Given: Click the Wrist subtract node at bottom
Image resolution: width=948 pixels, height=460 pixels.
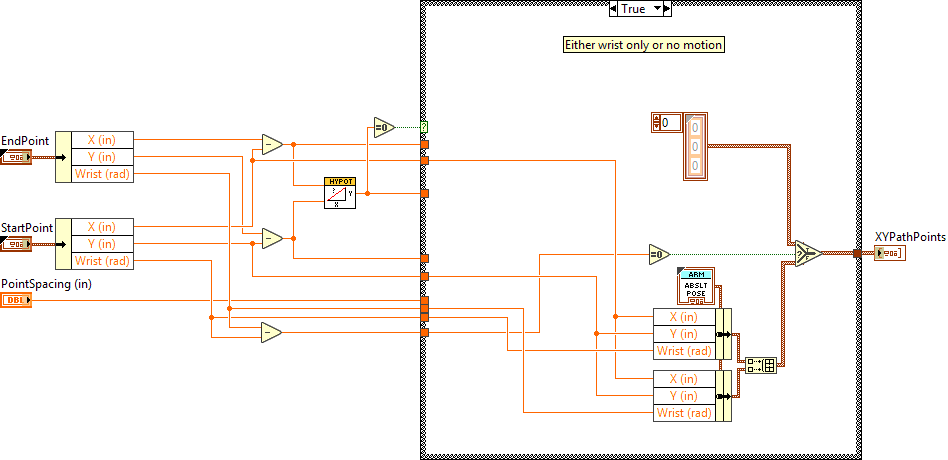Looking at the screenshot, I should (x=271, y=332).
